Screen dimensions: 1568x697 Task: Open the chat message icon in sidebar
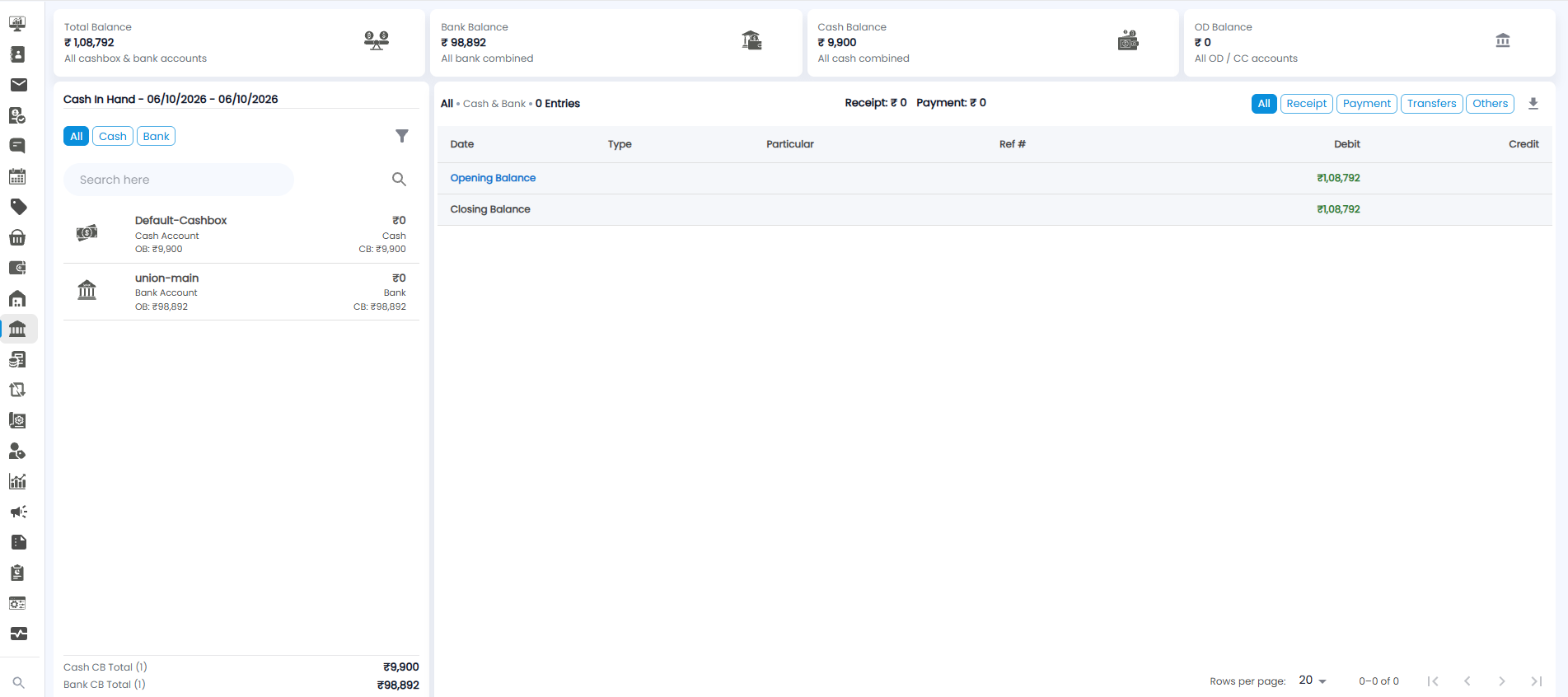(x=17, y=146)
